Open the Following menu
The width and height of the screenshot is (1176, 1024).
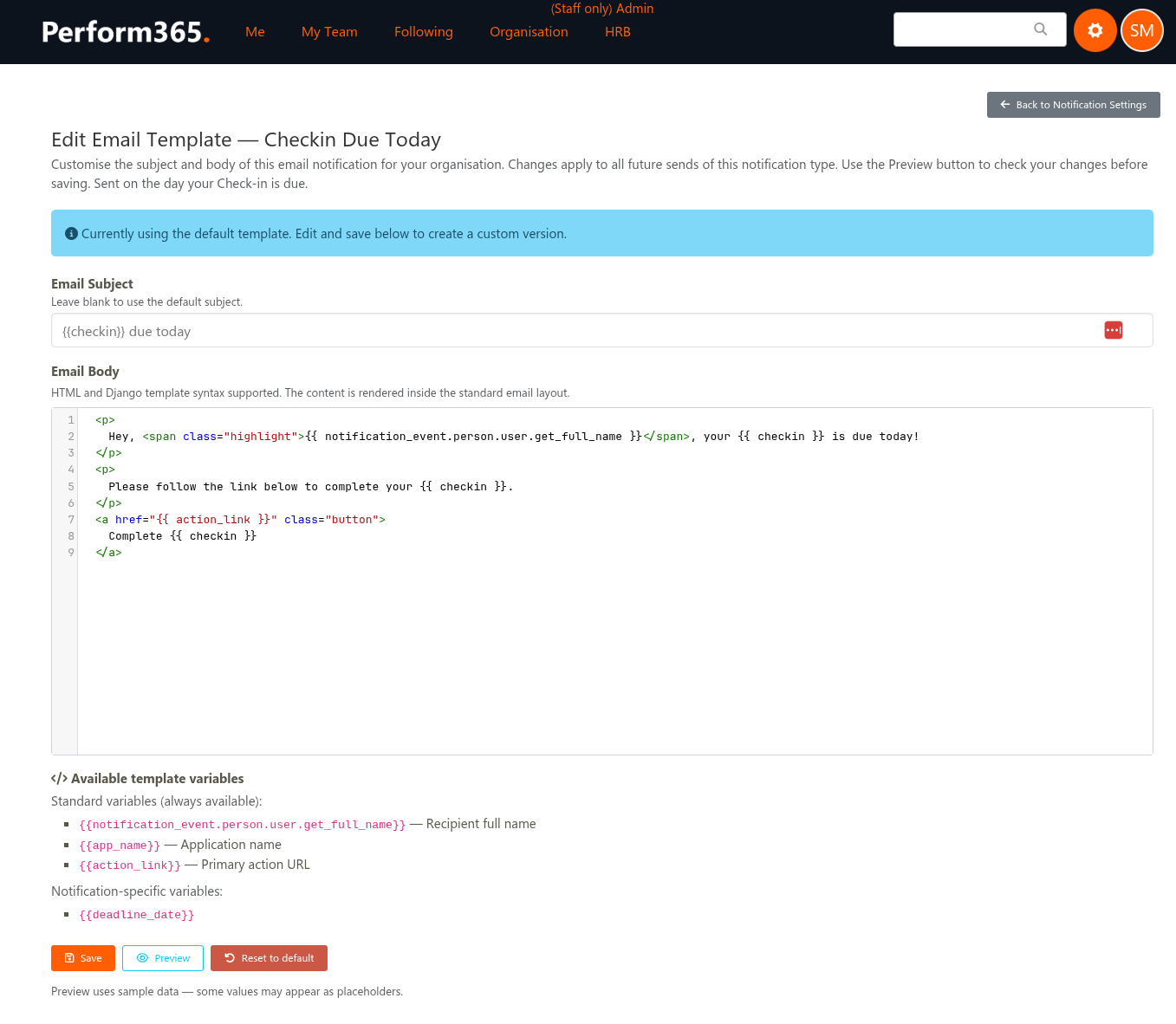pyautogui.click(x=424, y=32)
